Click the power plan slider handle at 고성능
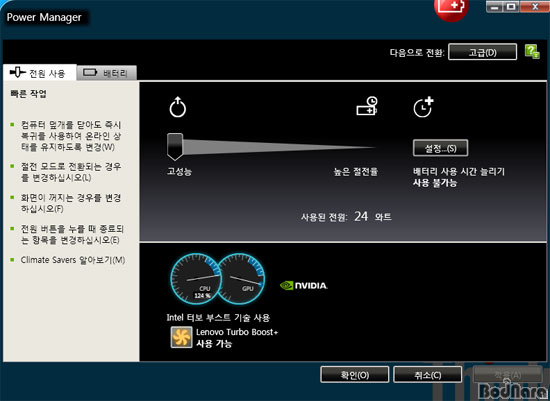The image size is (550, 401). pos(175,147)
